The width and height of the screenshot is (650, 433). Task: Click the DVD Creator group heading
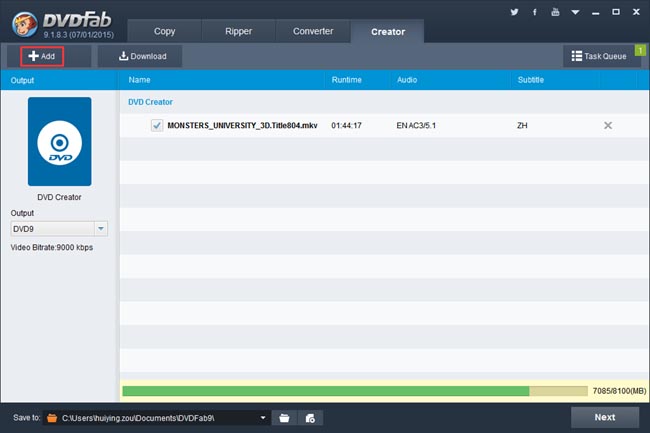pos(150,102)
